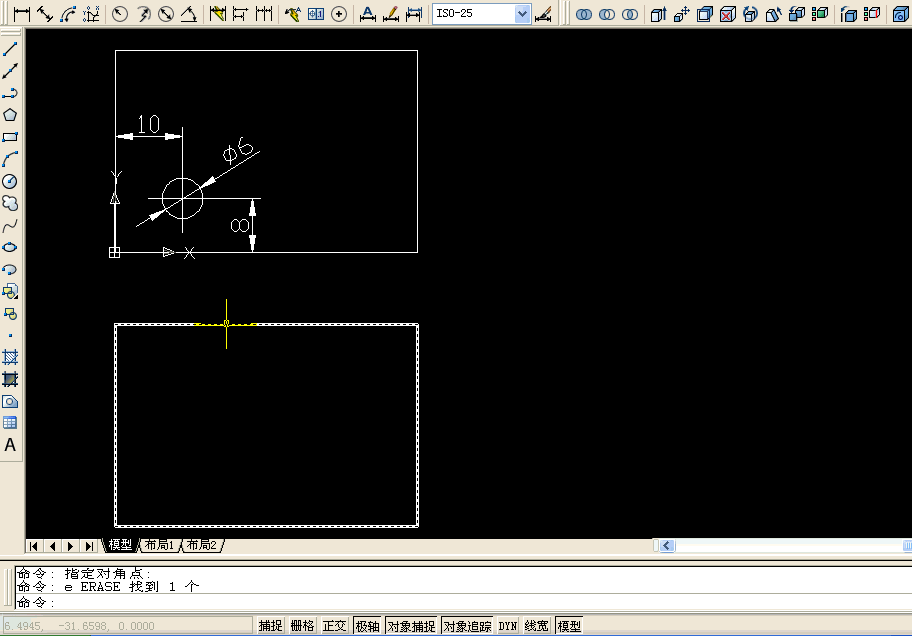
Task: Select the Move Faces tool
Action: (682, 14)
